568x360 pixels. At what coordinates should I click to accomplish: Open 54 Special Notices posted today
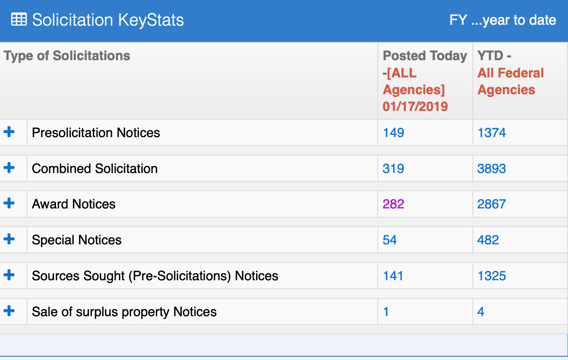point(390,240)
